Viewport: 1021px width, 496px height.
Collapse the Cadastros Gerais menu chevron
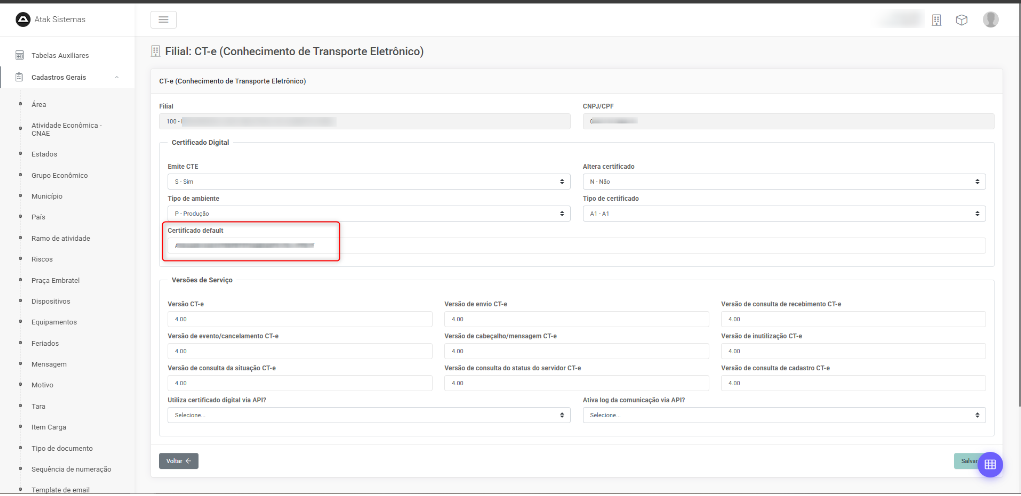117,77
